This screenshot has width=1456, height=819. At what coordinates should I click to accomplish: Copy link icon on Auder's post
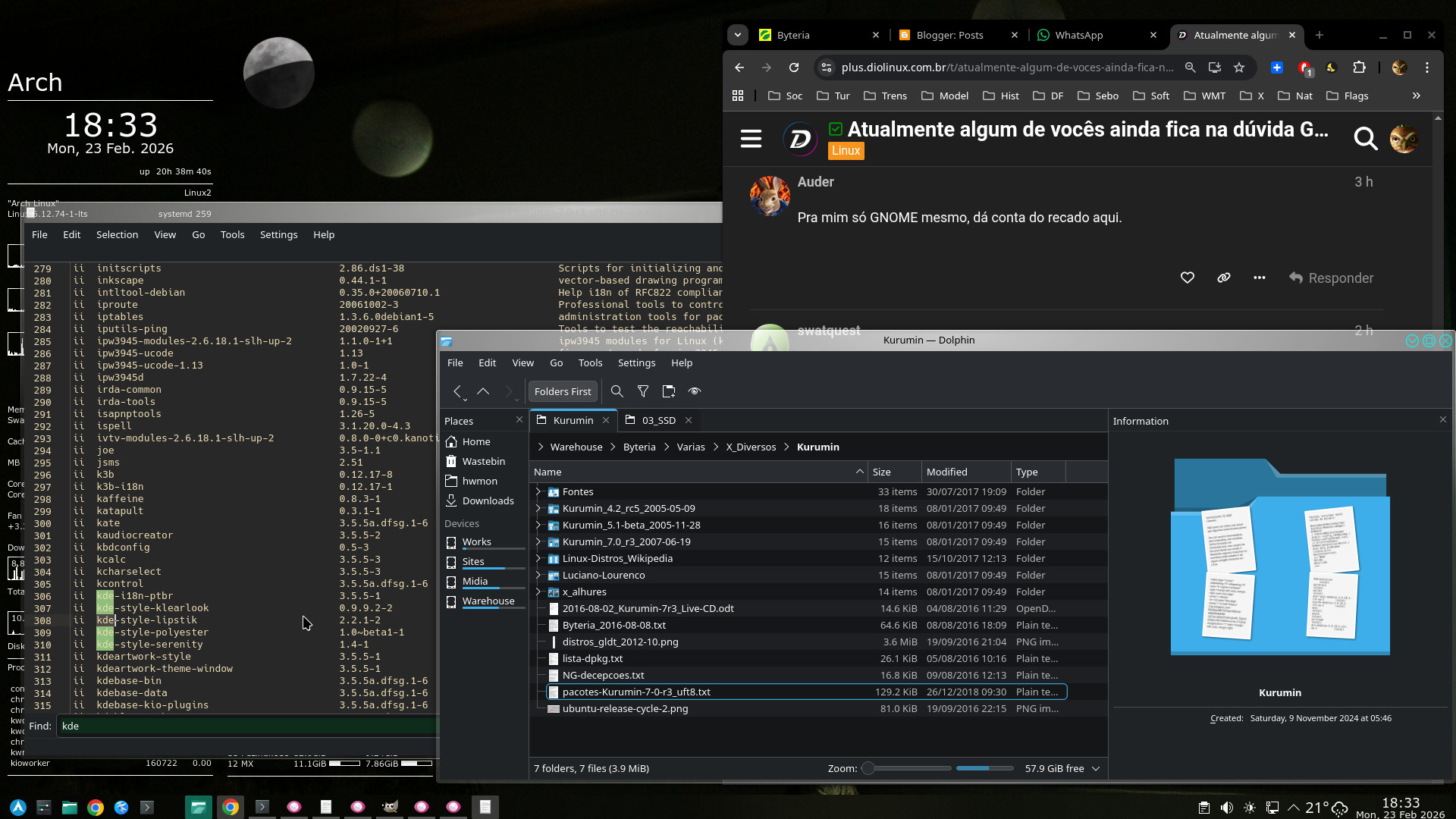tap(1223, 278)
